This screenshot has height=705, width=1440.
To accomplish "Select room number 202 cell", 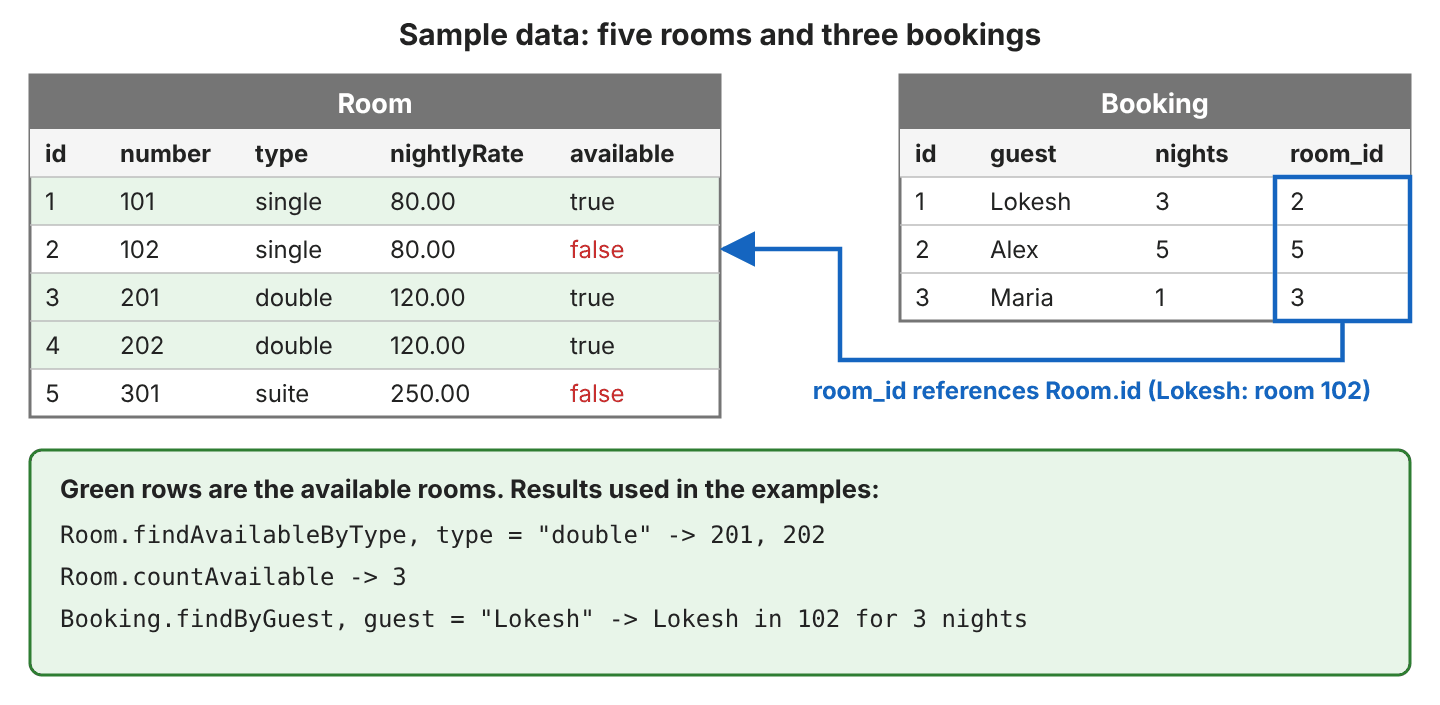I will click(x=140, y=346).
